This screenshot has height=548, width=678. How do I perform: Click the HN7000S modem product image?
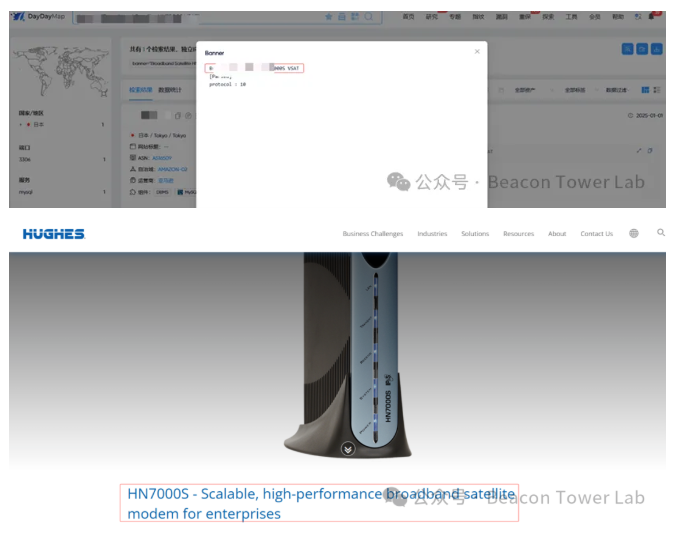pyautogui.click(x=349, y=355)
